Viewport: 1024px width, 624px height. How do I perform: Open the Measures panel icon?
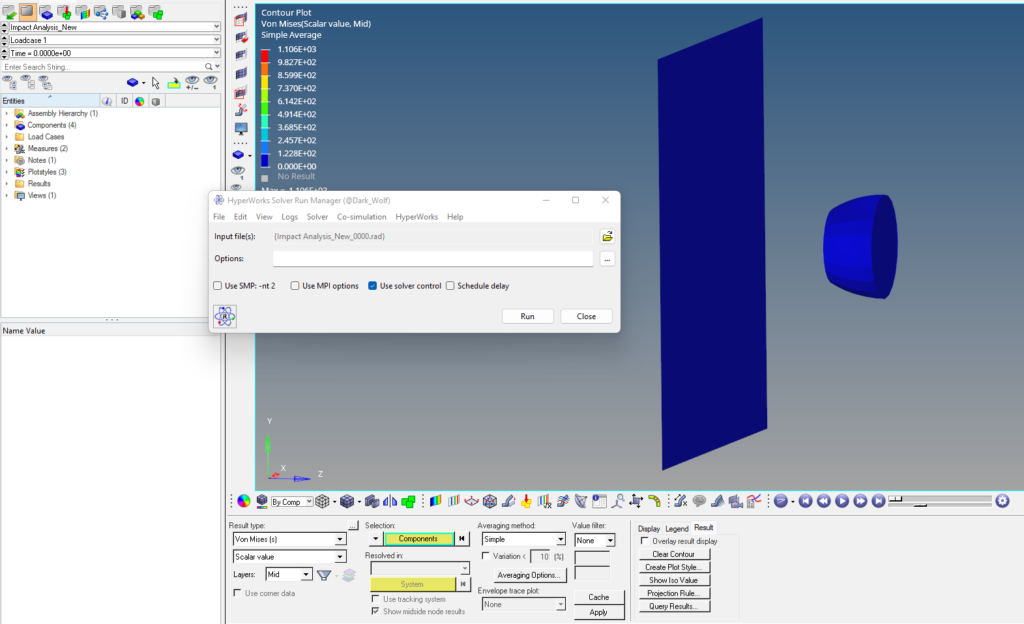(x=680, y=501)
